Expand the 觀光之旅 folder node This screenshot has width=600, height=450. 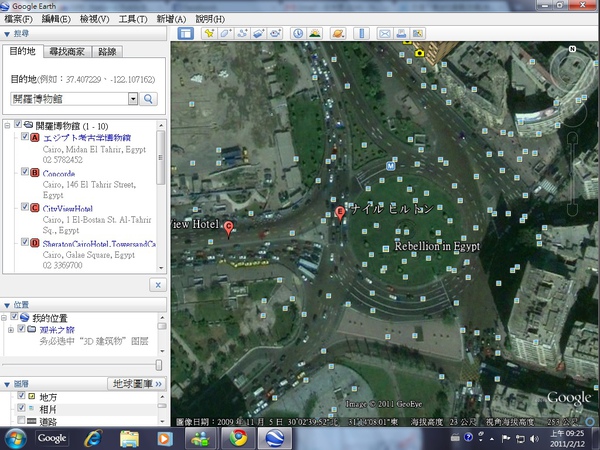tap(11, 329)
